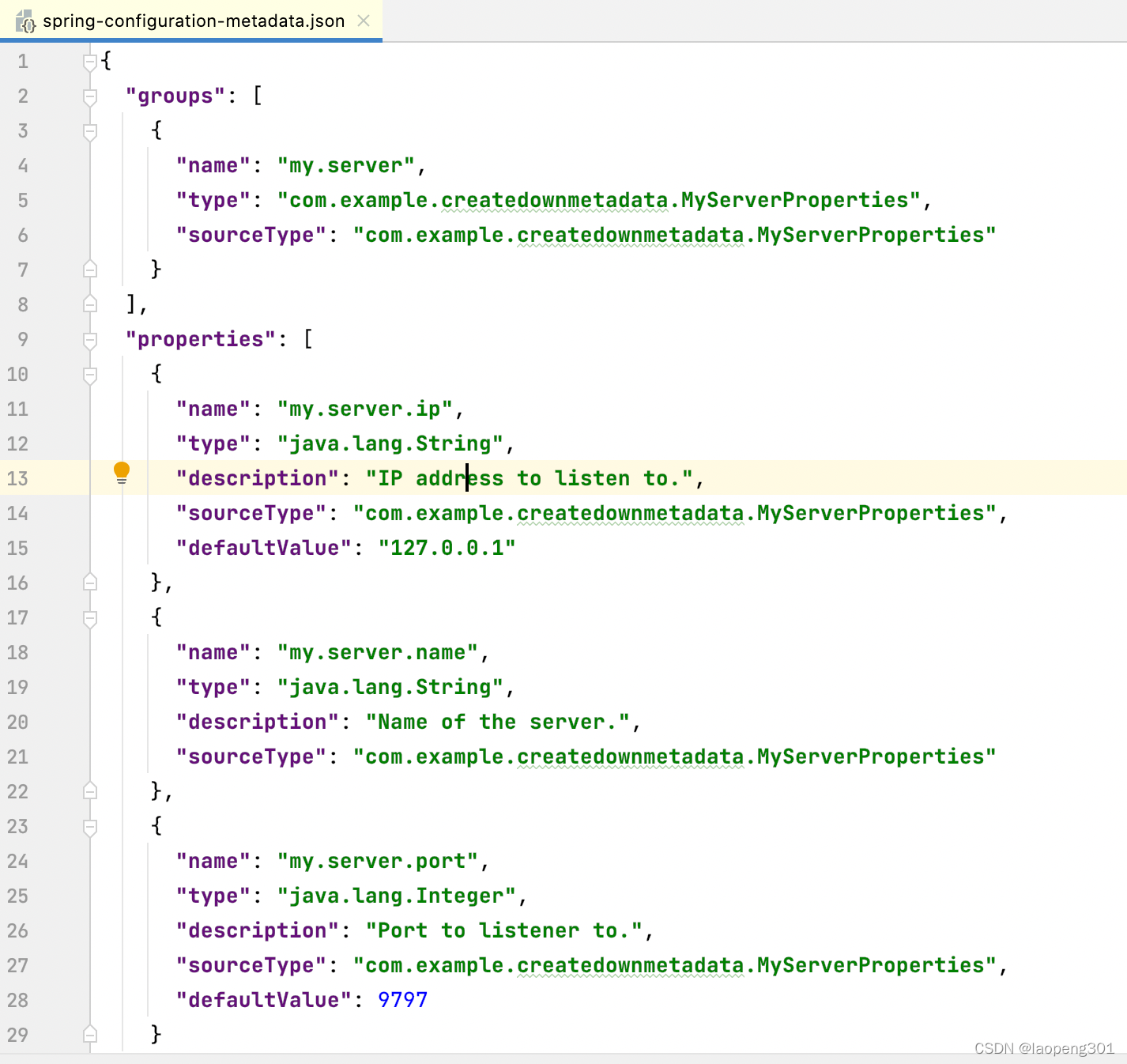
Task: Click the intention lightbulb icon on line 13
Action: pos(122,473)
